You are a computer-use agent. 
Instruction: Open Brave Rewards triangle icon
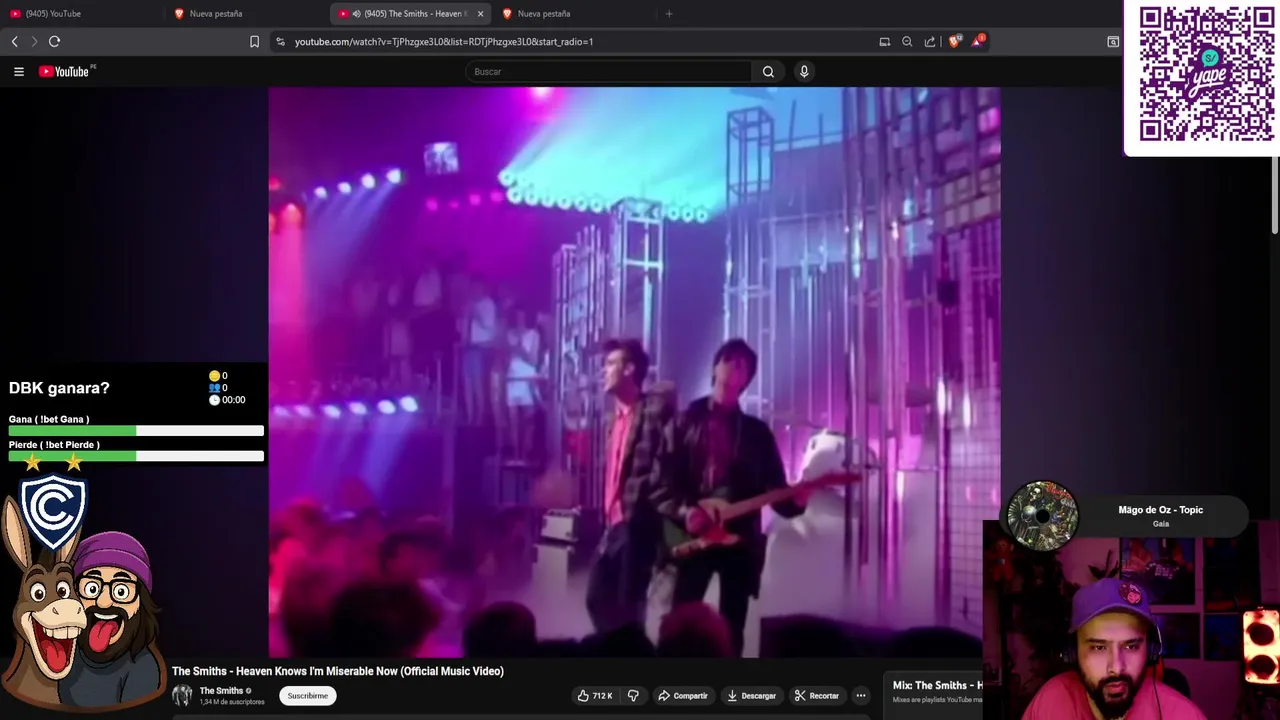978,41
